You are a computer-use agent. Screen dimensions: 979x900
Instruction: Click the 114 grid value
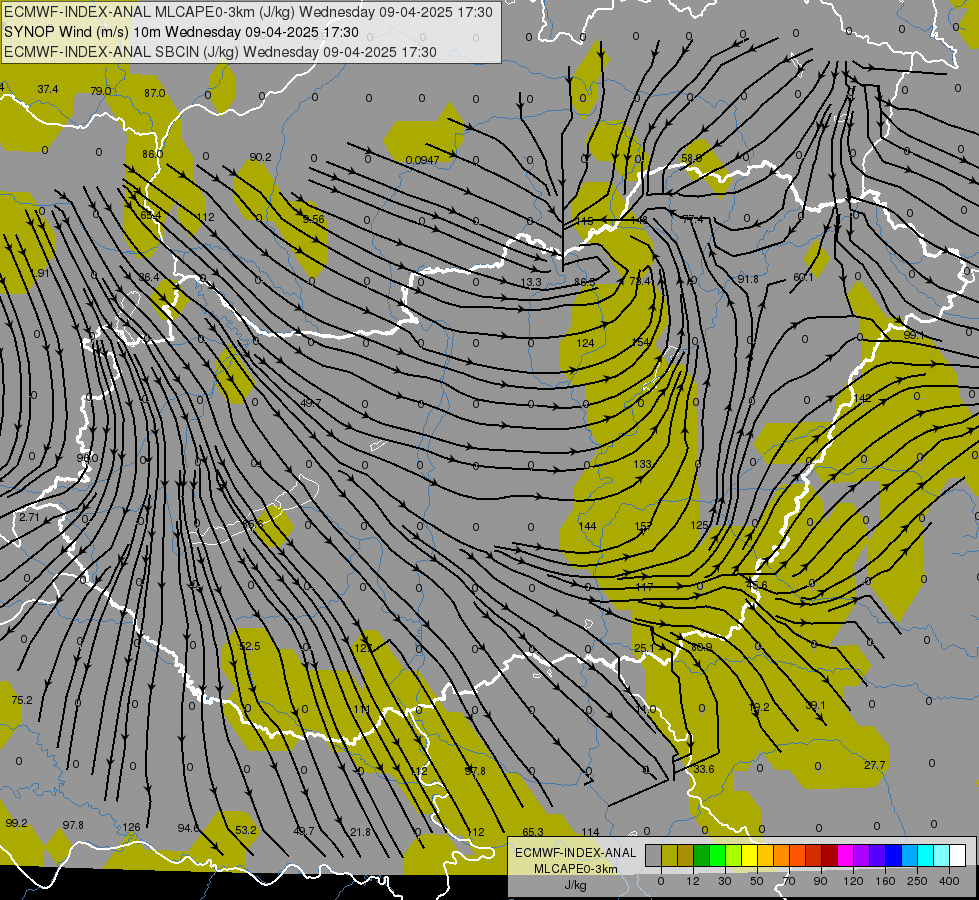pyautogui.click(x=590, y=832)
